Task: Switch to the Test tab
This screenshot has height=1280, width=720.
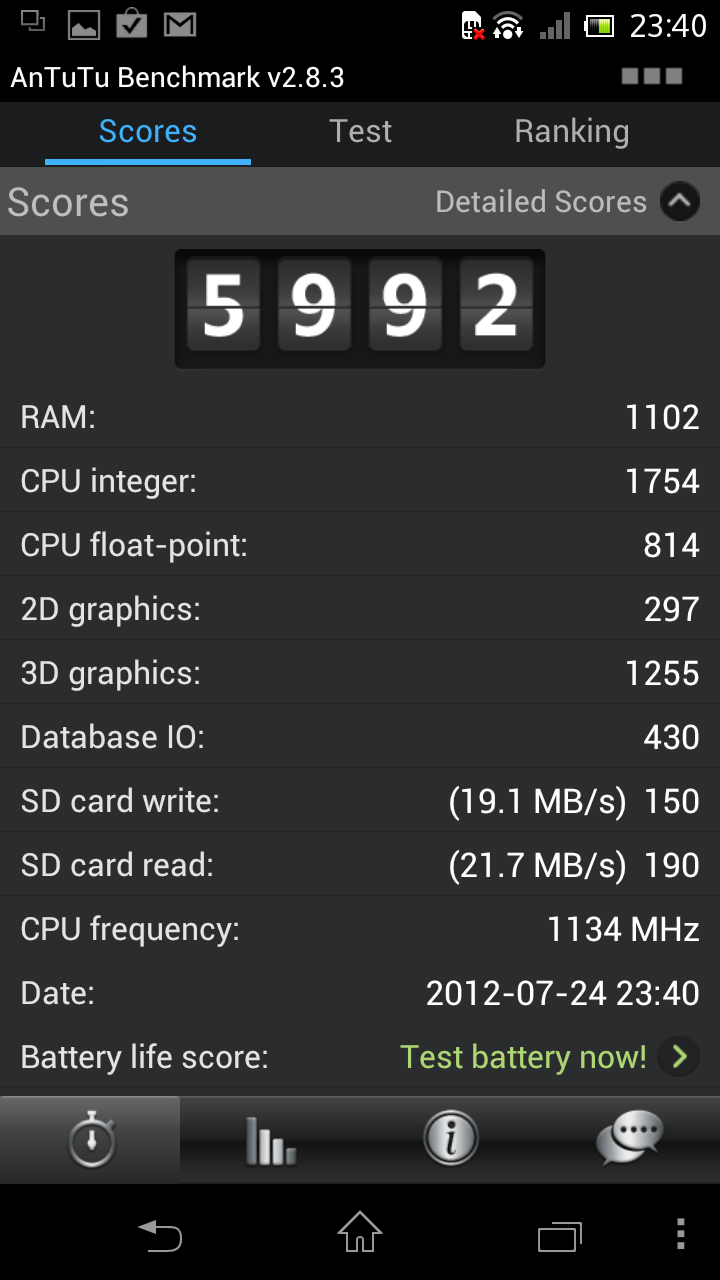Action: point(361,132)
